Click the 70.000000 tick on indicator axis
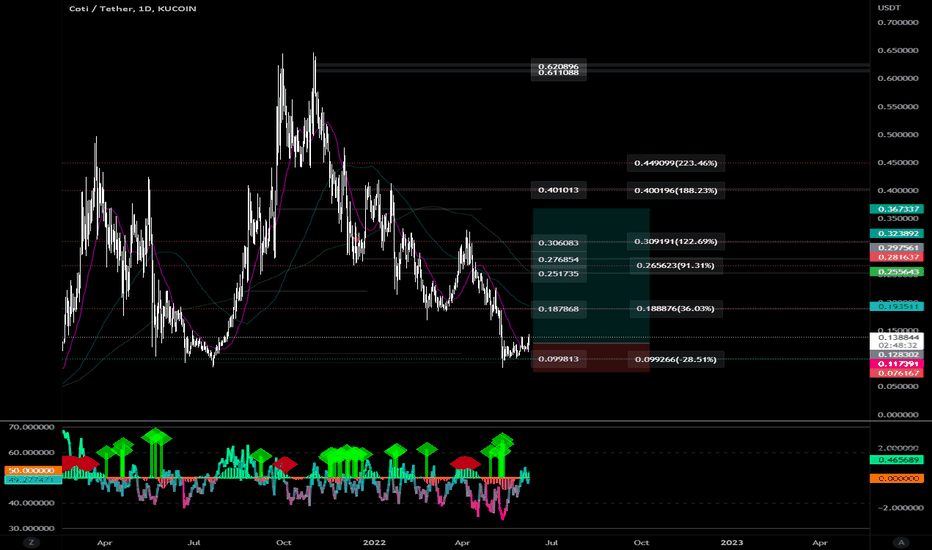Viewport: 932px width, 550px height. tap(30, 427)
